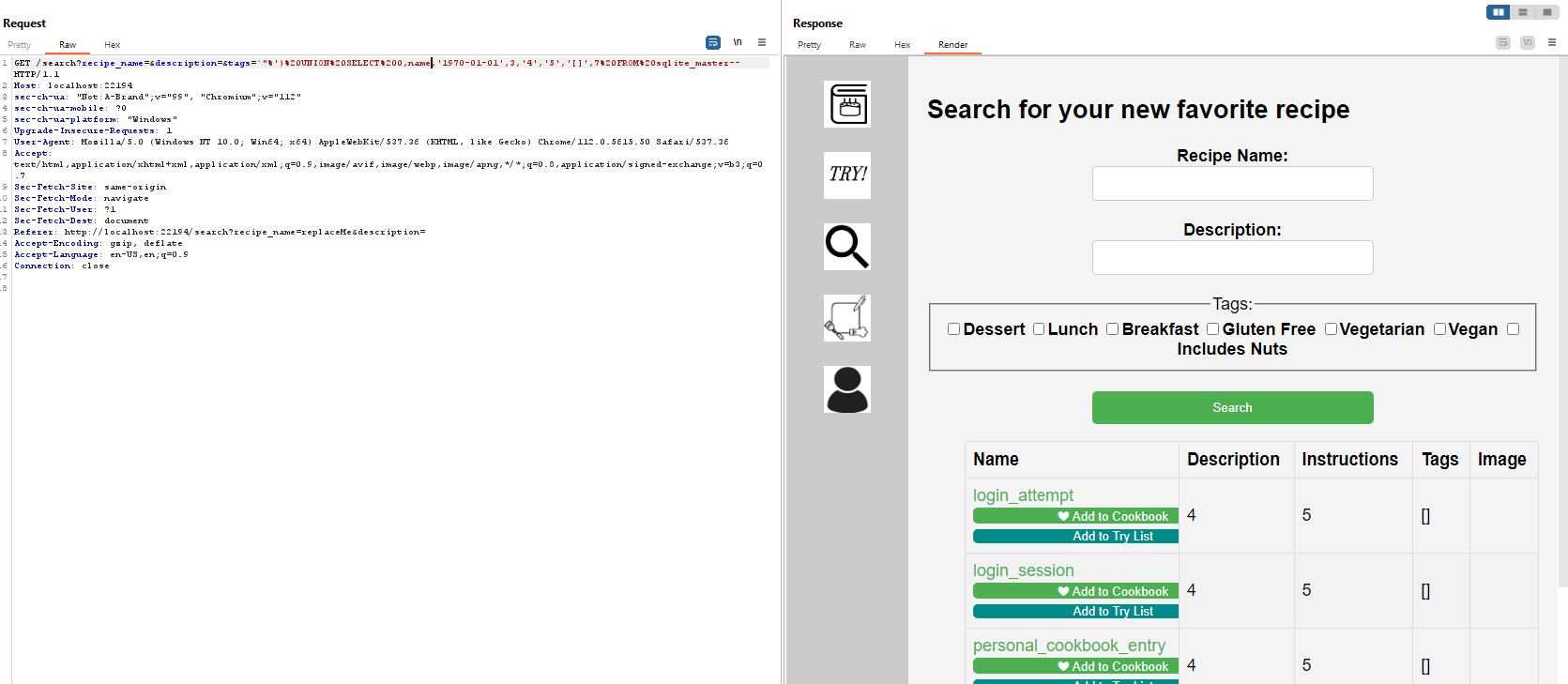Click the Description input field
This screenshot has width=1568, height=684.
(x=1232, y=257)
